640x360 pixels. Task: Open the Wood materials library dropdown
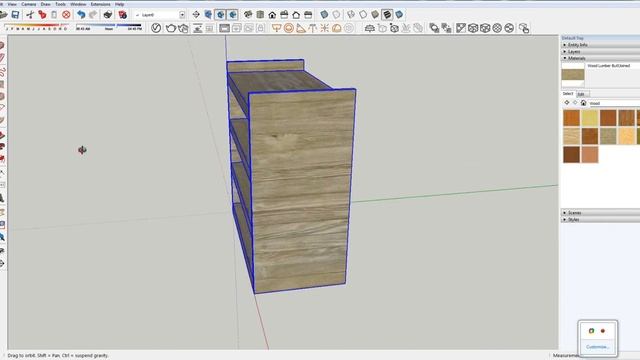click(x=614, y=103)
